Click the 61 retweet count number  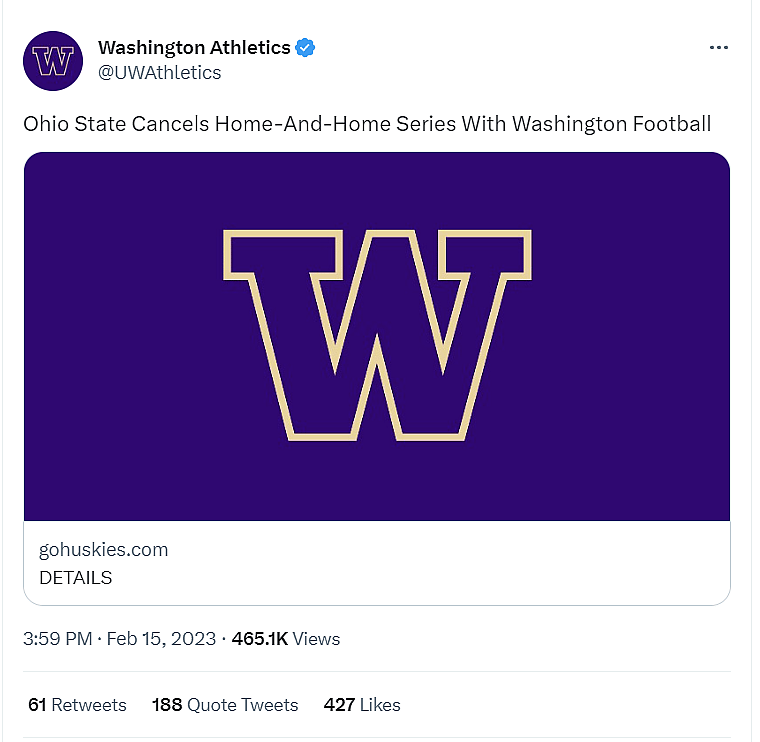37,705
